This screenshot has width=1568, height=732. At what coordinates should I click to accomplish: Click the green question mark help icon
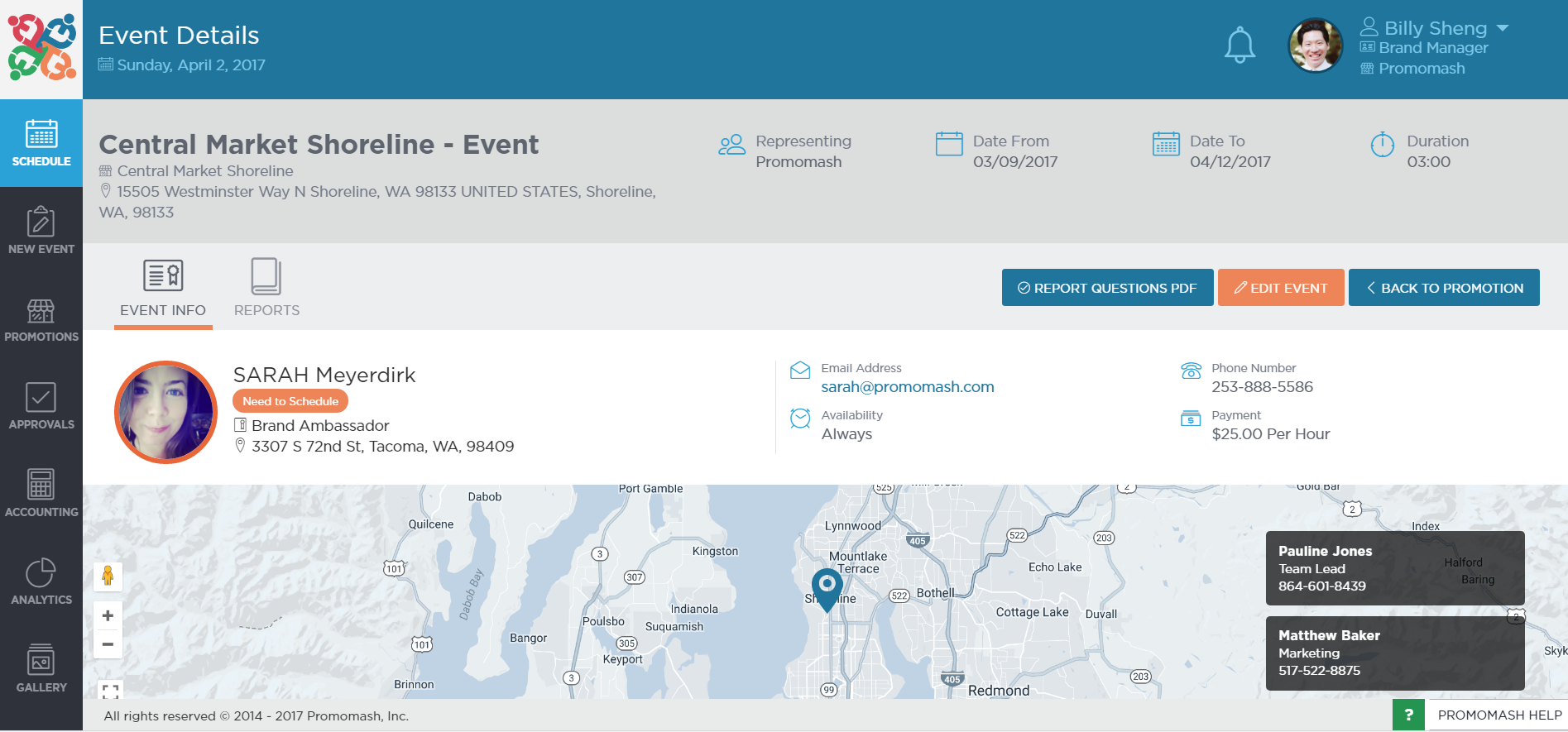[1408, 715]
